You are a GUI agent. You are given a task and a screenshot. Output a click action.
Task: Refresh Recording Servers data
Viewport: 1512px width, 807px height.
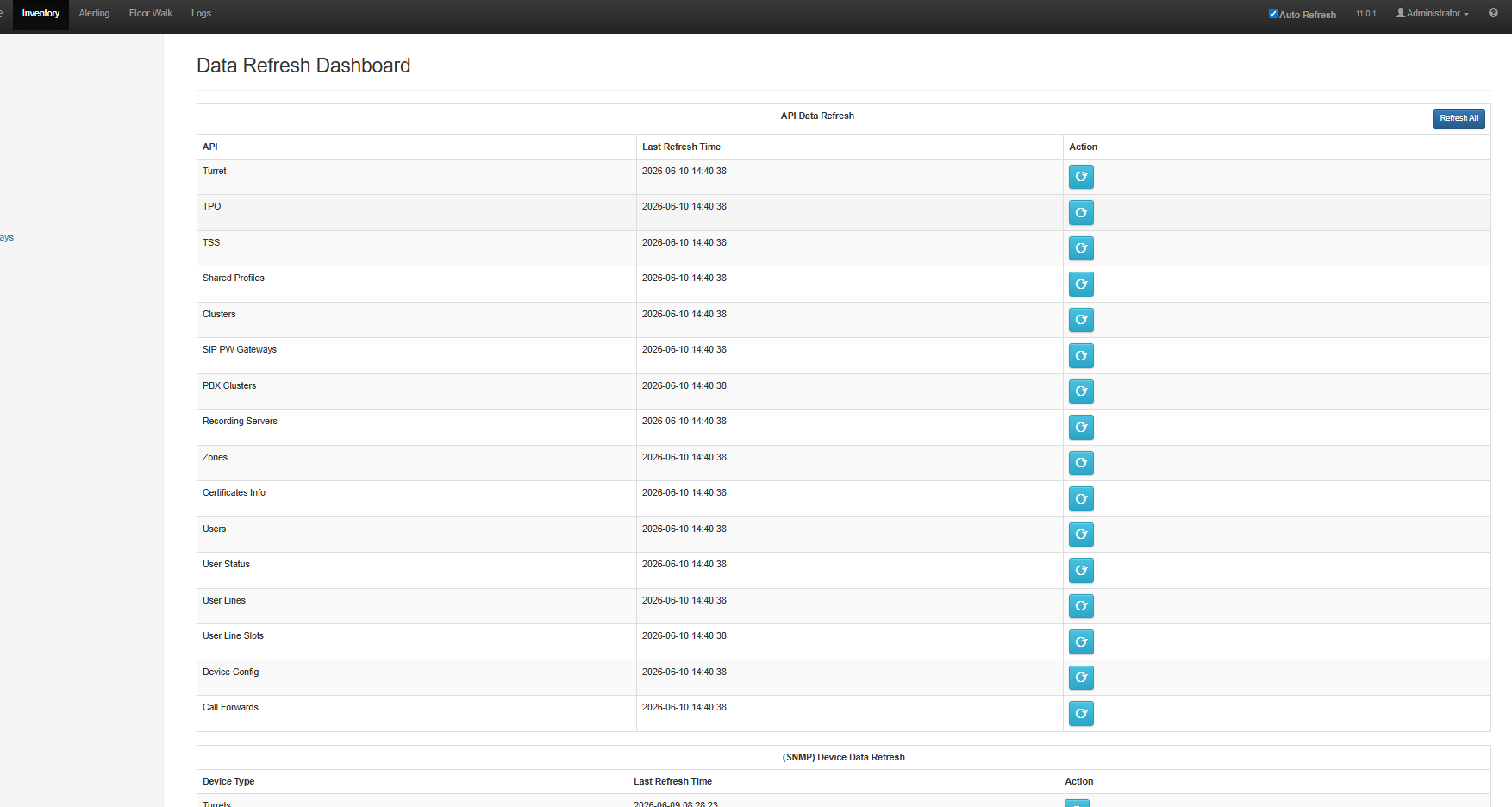point(1081,428)
